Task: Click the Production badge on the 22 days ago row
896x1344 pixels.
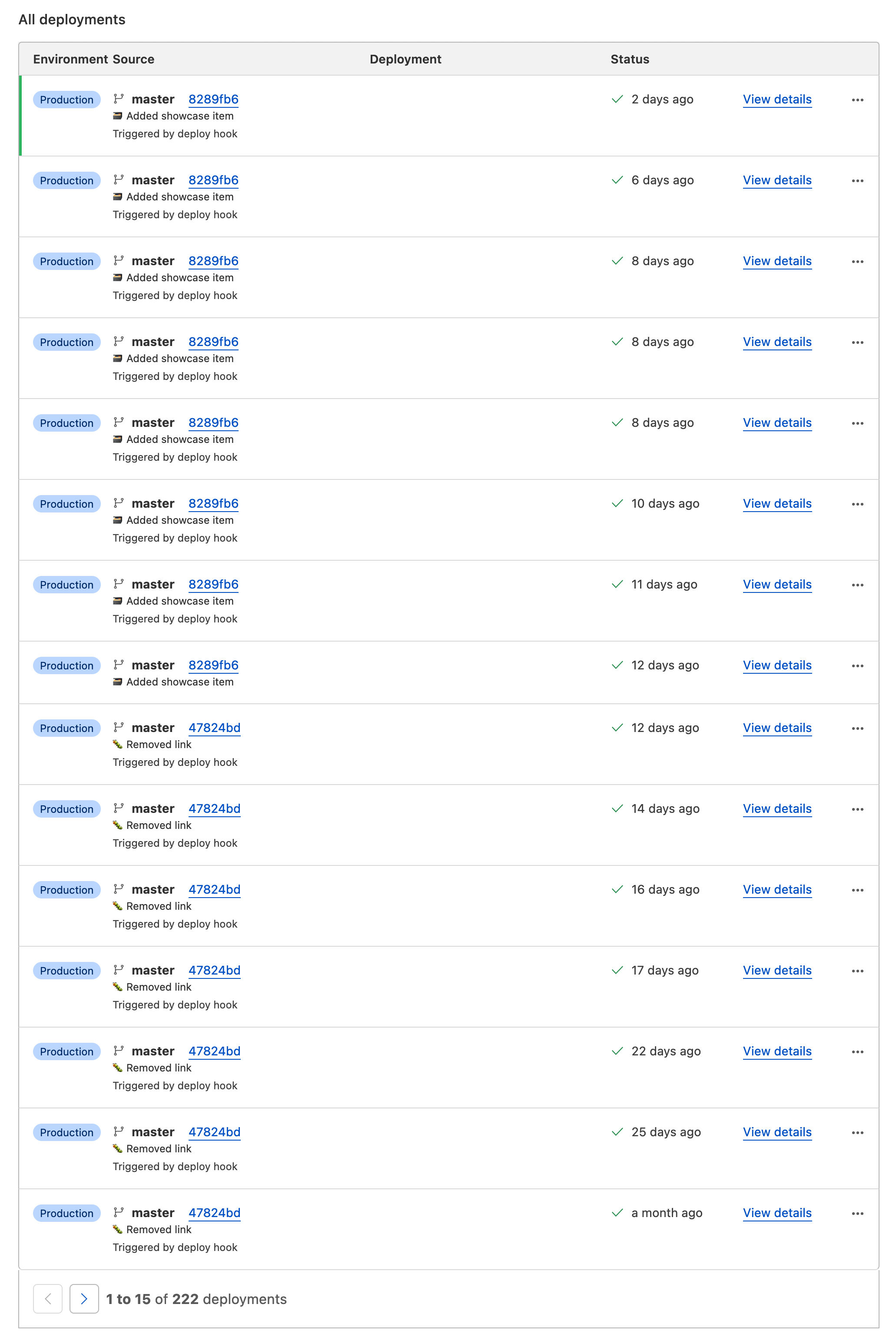Action: tap(66, 1052)
